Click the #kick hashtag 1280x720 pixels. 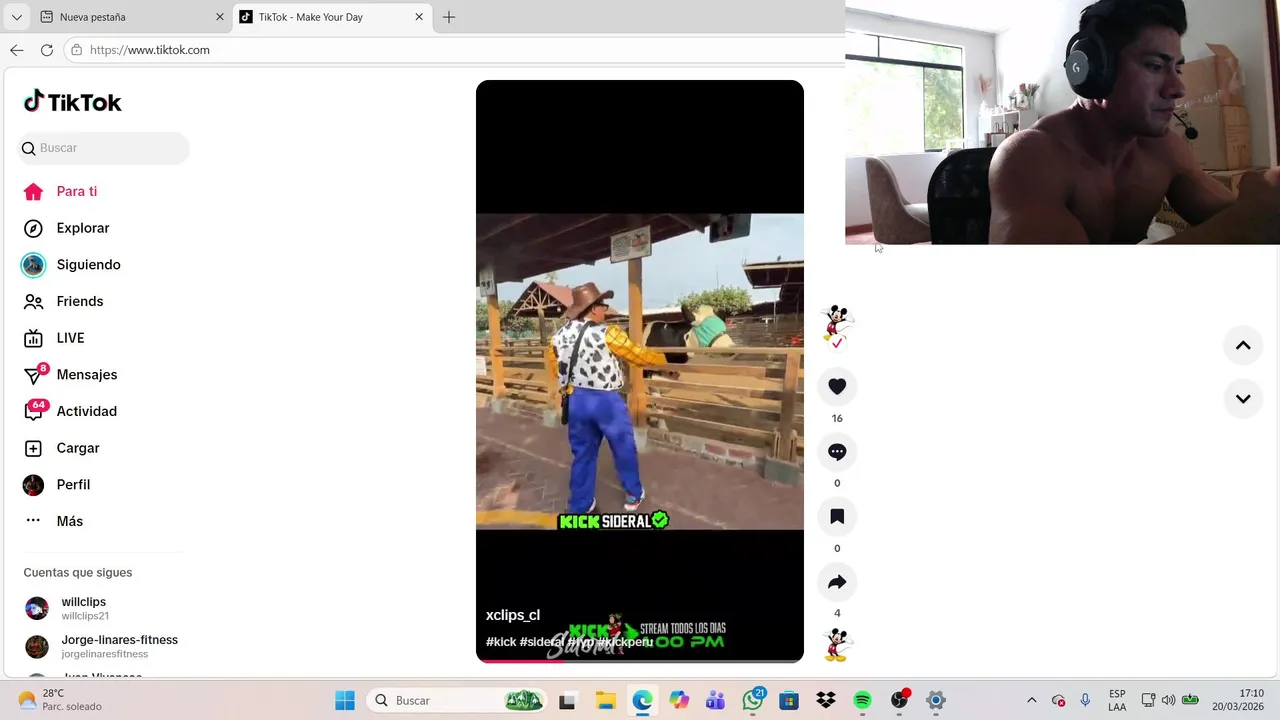pyautogui.click(x=501, y=642)
